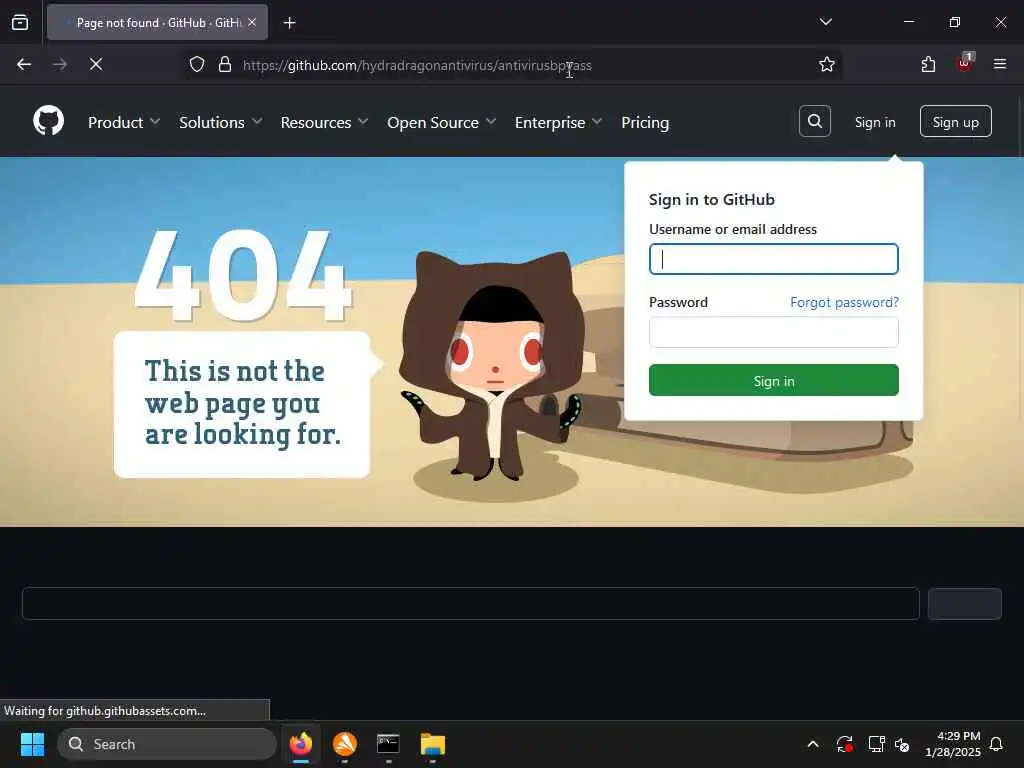Close the Page not found tab

click(x=252, y=22)
